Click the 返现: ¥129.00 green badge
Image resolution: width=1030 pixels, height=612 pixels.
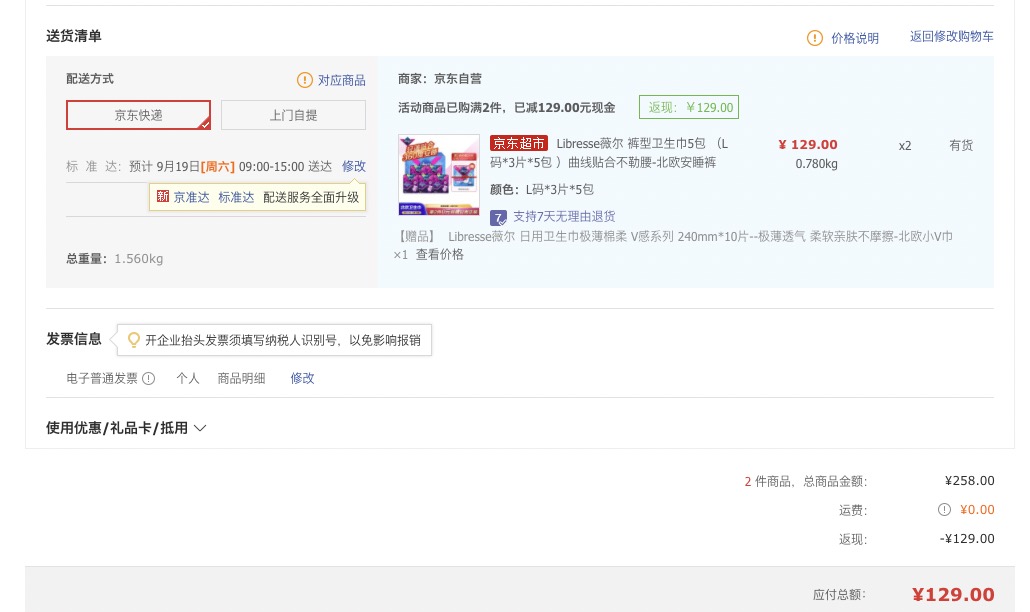[x=688, y=107]
